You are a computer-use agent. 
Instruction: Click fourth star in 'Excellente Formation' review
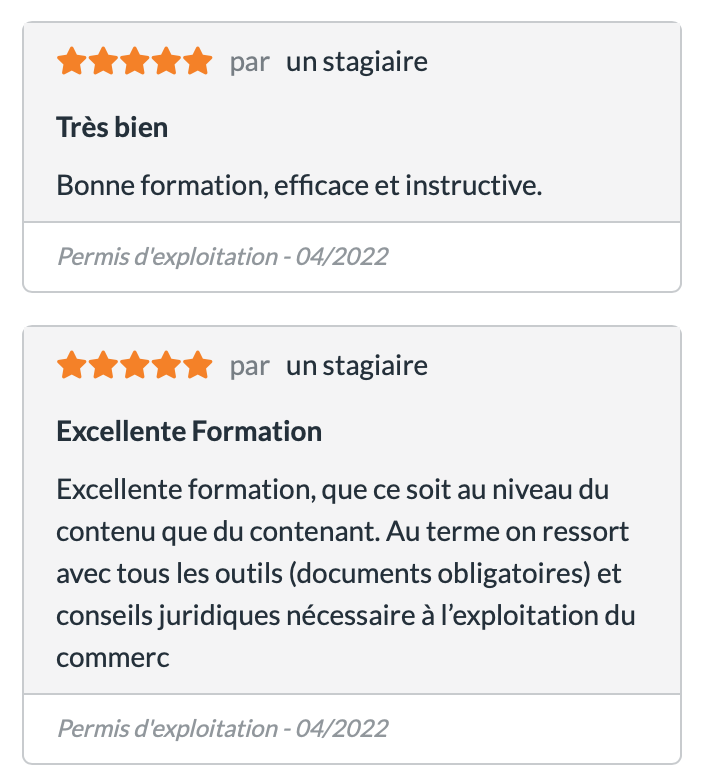click(x=166, y=366)
